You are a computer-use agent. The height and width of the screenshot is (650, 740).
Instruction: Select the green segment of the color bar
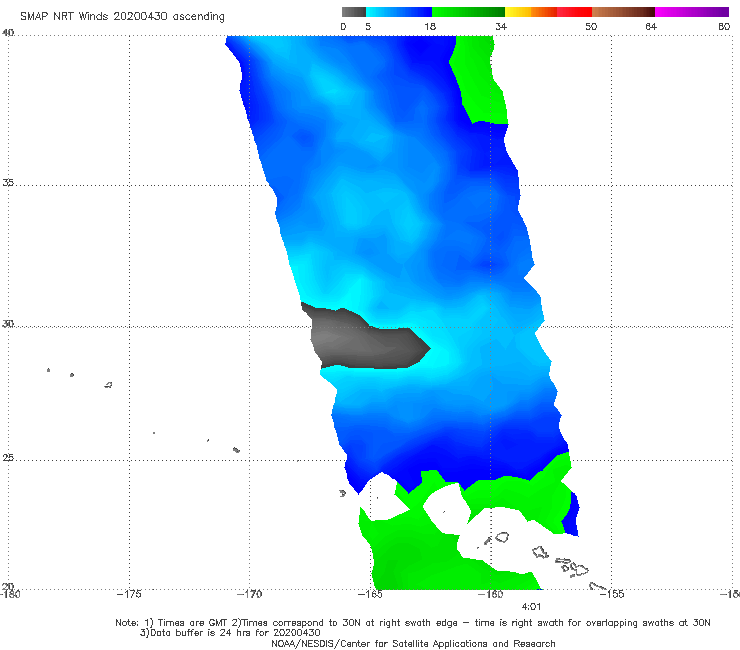pos(468,12)
